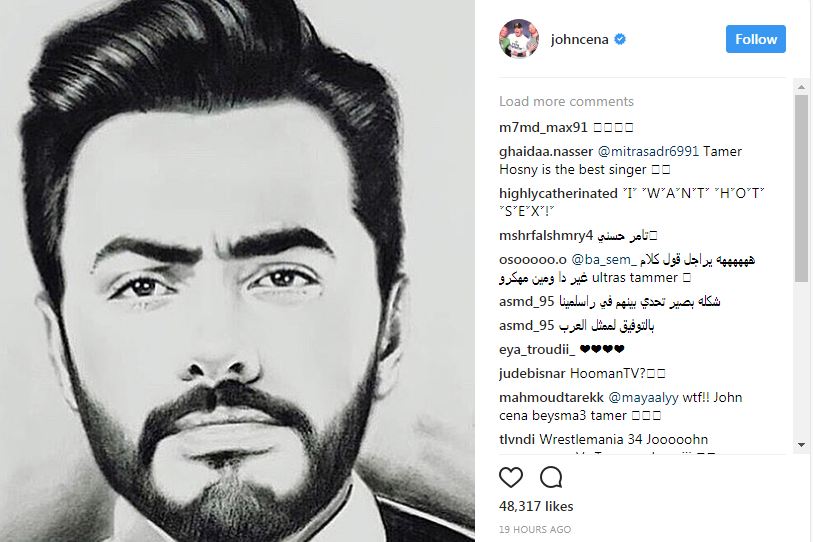
Task: Follow the johncena account
Action: pos(755,39)
